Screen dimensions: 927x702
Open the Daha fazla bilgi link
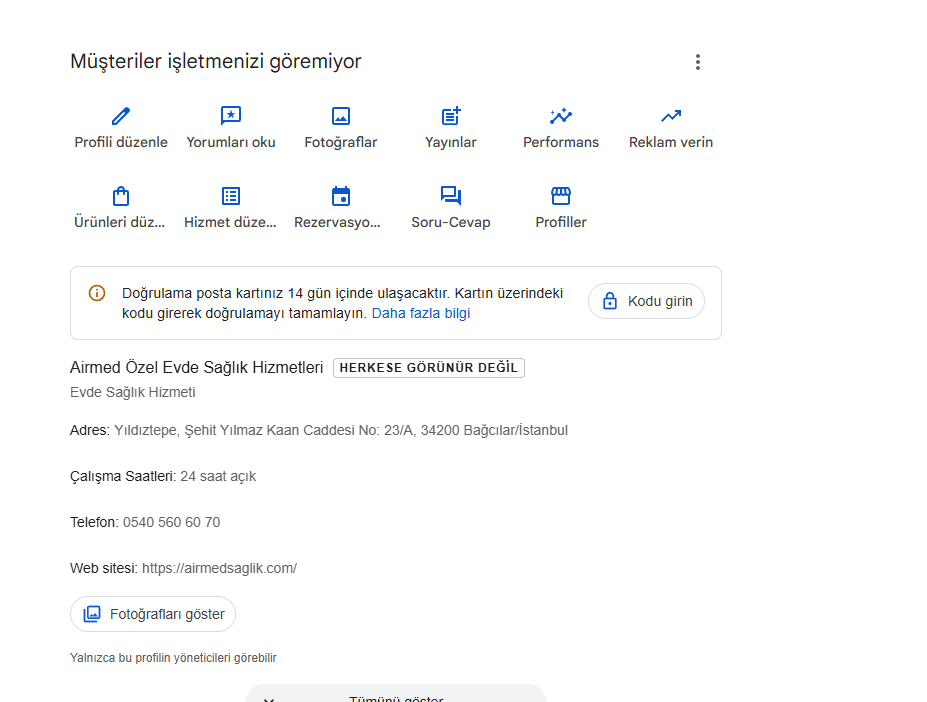point(421,313)
